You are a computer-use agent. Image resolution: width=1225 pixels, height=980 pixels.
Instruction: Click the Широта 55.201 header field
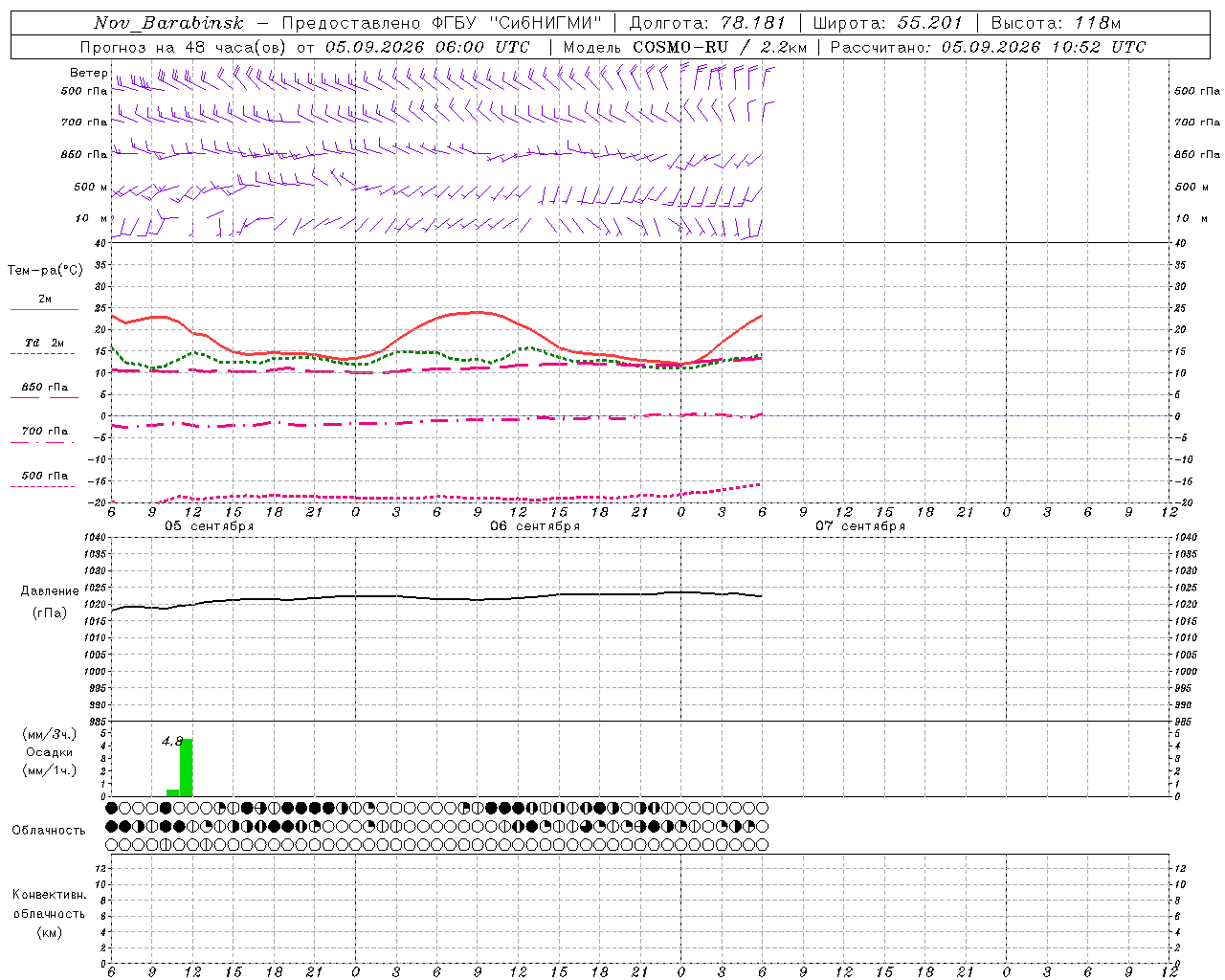coord(887,23)
